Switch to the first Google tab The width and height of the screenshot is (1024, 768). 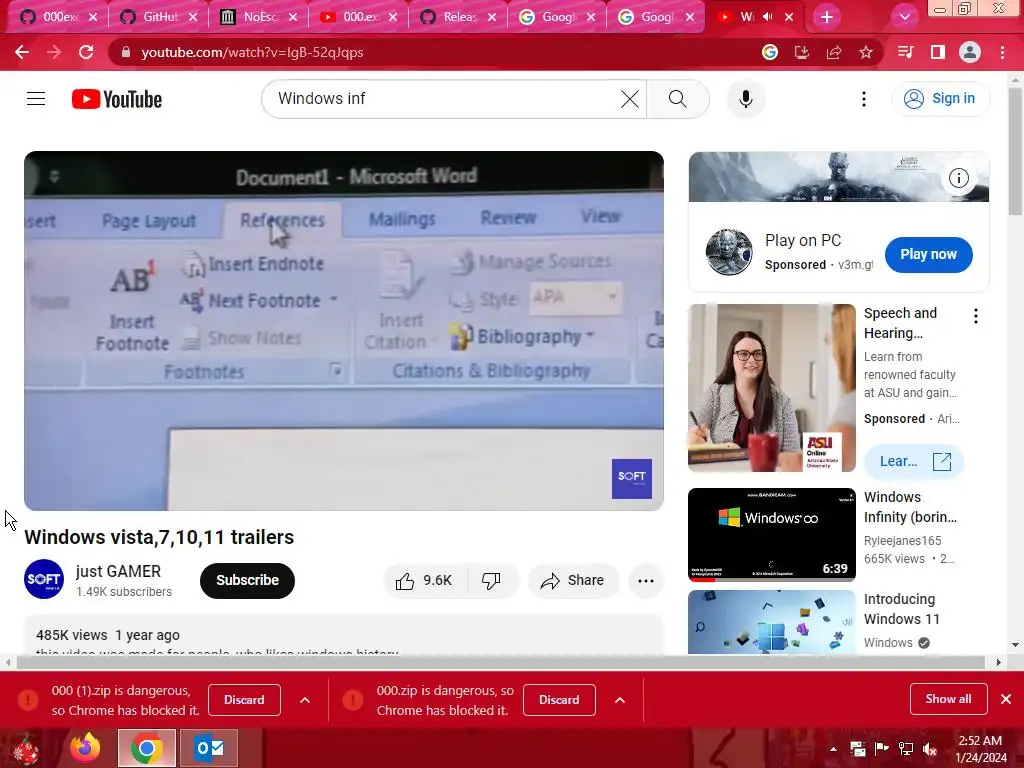point(556,17)
